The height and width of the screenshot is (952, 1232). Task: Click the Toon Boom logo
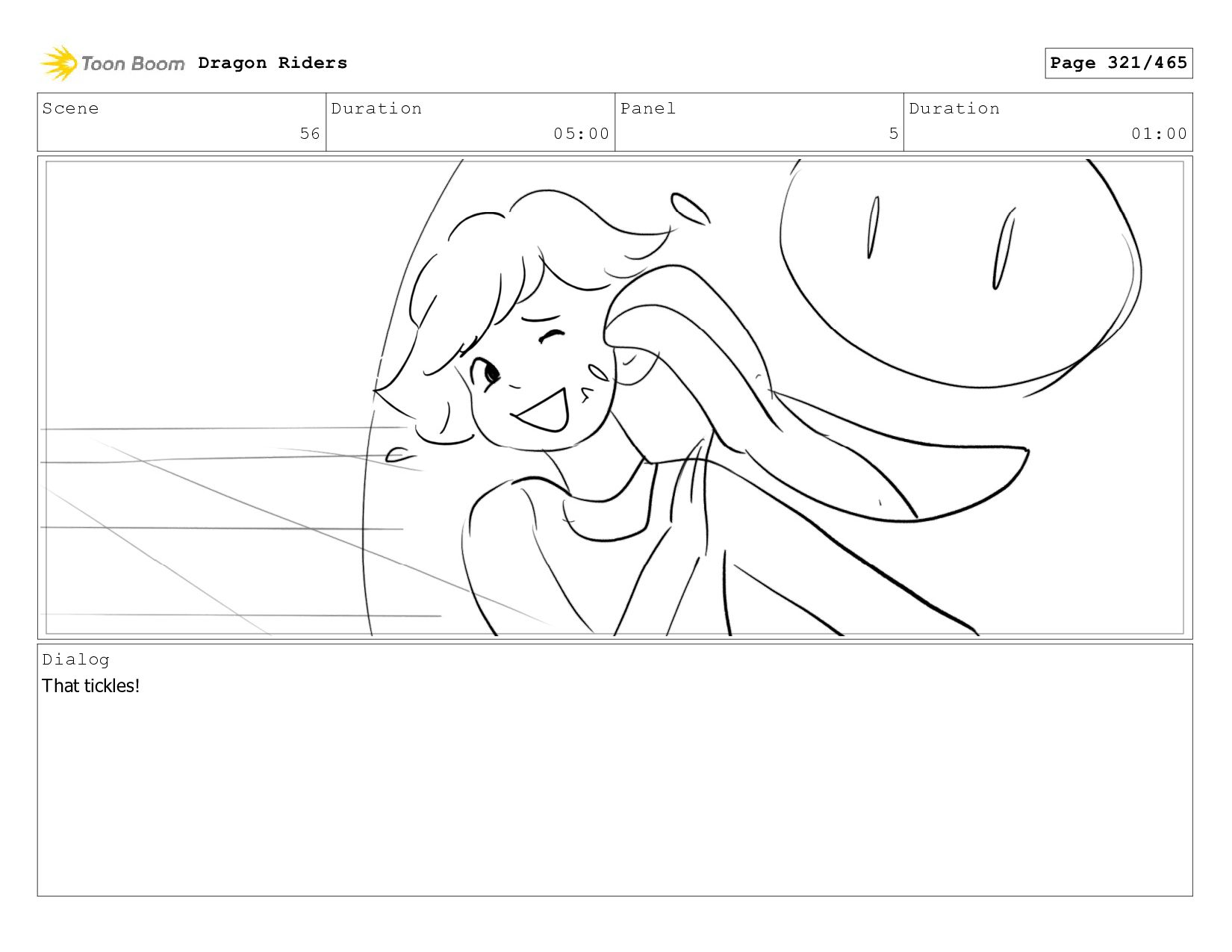click(x=112, y=63)
